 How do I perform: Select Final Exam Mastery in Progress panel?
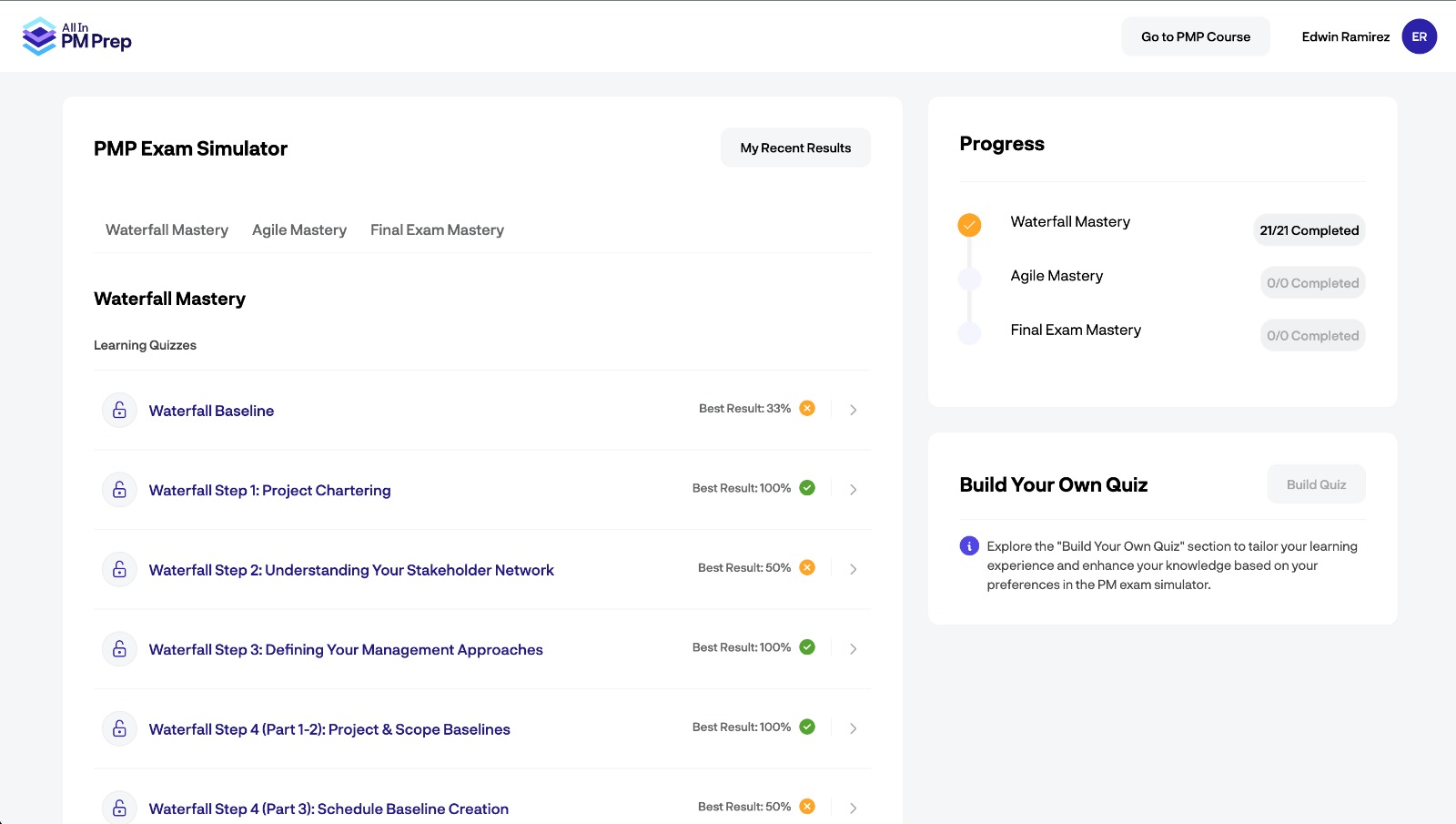click(x=1076, y=330)
